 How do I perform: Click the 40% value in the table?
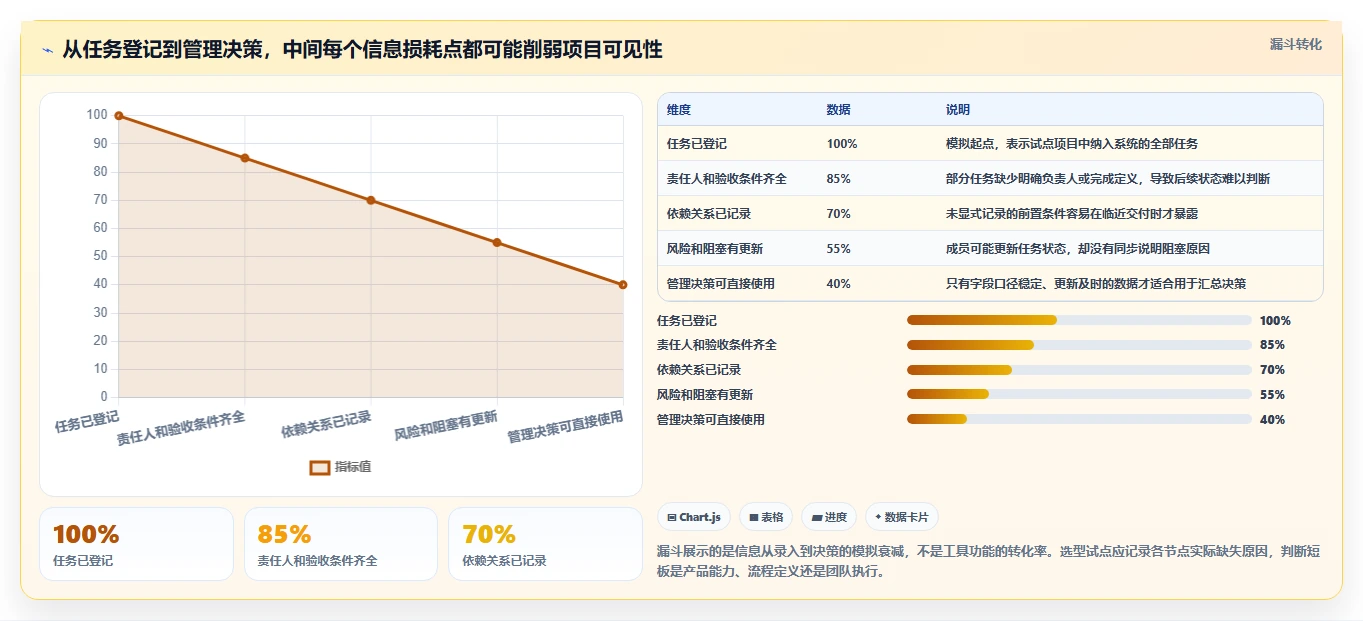(x=839, y=284)
